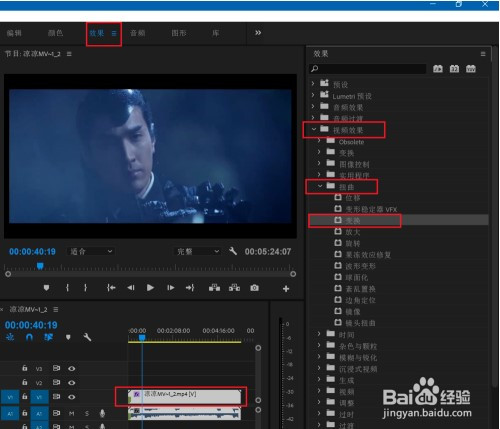Viewport: 500px width, 429px height.
Task: Step forward one frame in the Program monitor
Action: (171, 288)
